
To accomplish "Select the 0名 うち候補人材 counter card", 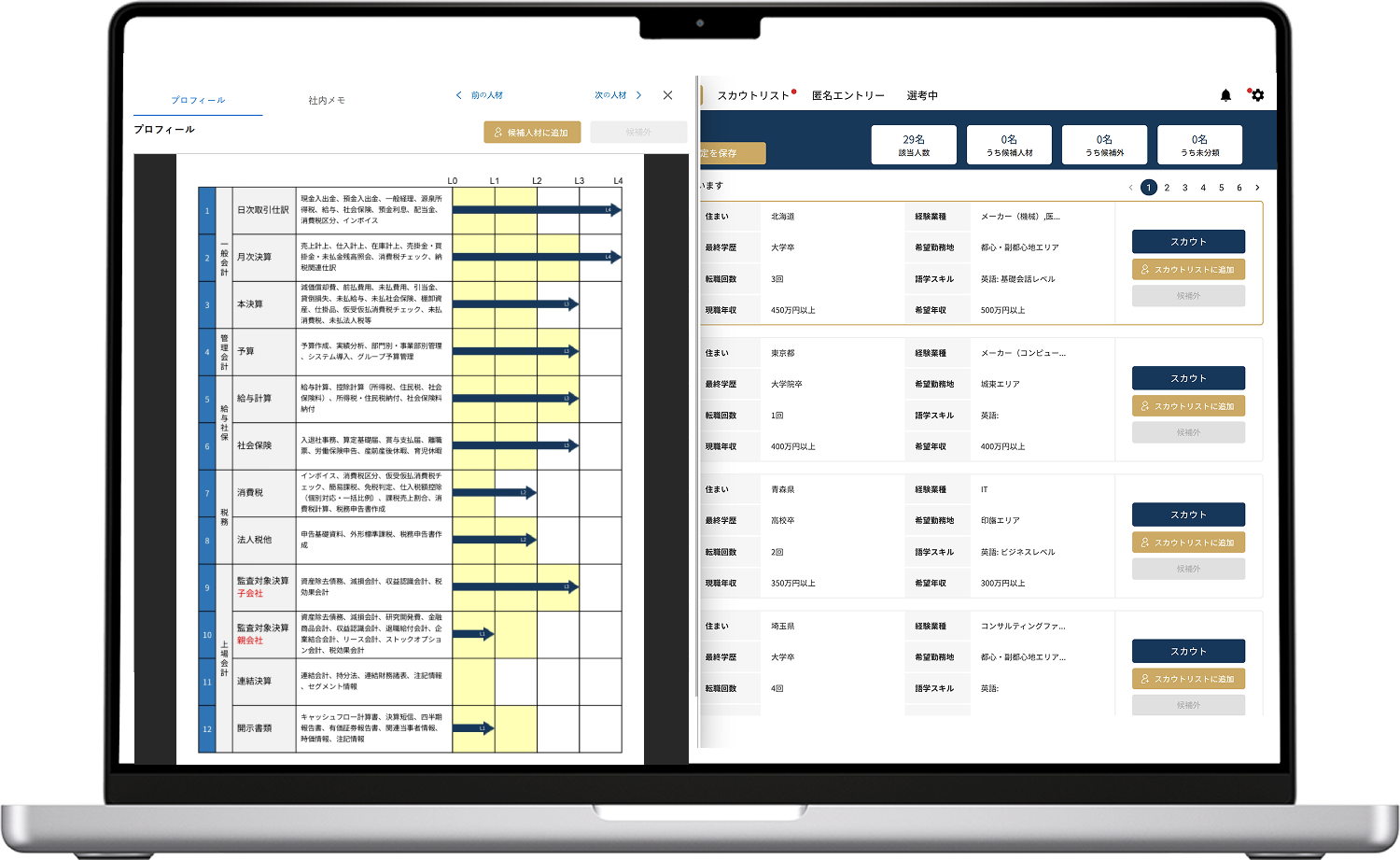I will click(1009, 145).
